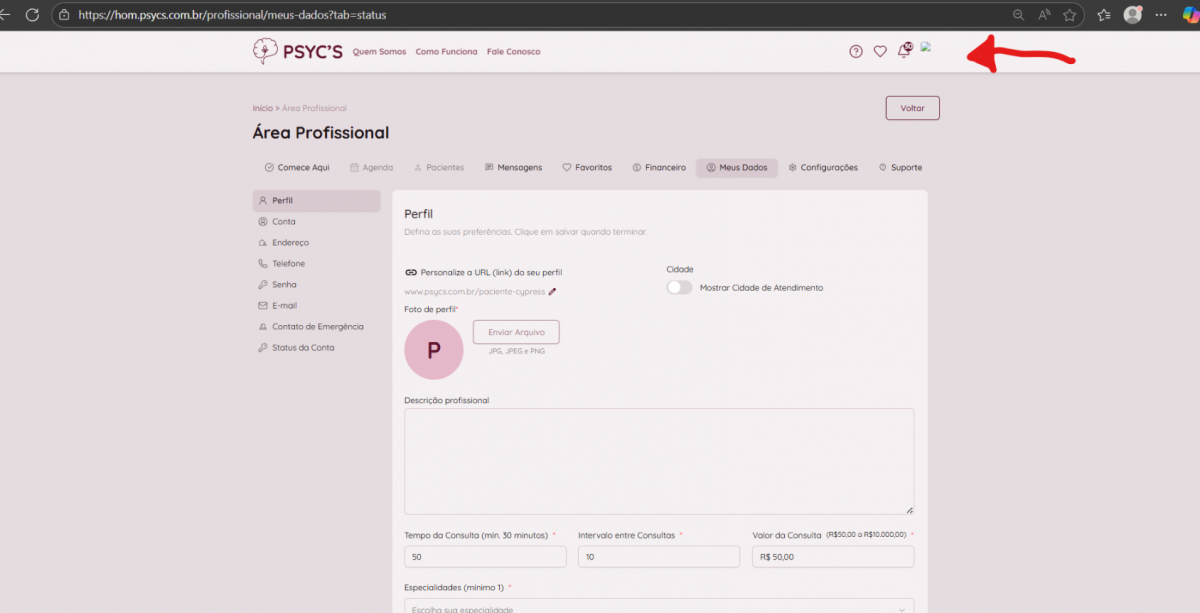Open the Mensagens tab
1200x613 pixels.
pyautogui.click(x=513, y=168)
